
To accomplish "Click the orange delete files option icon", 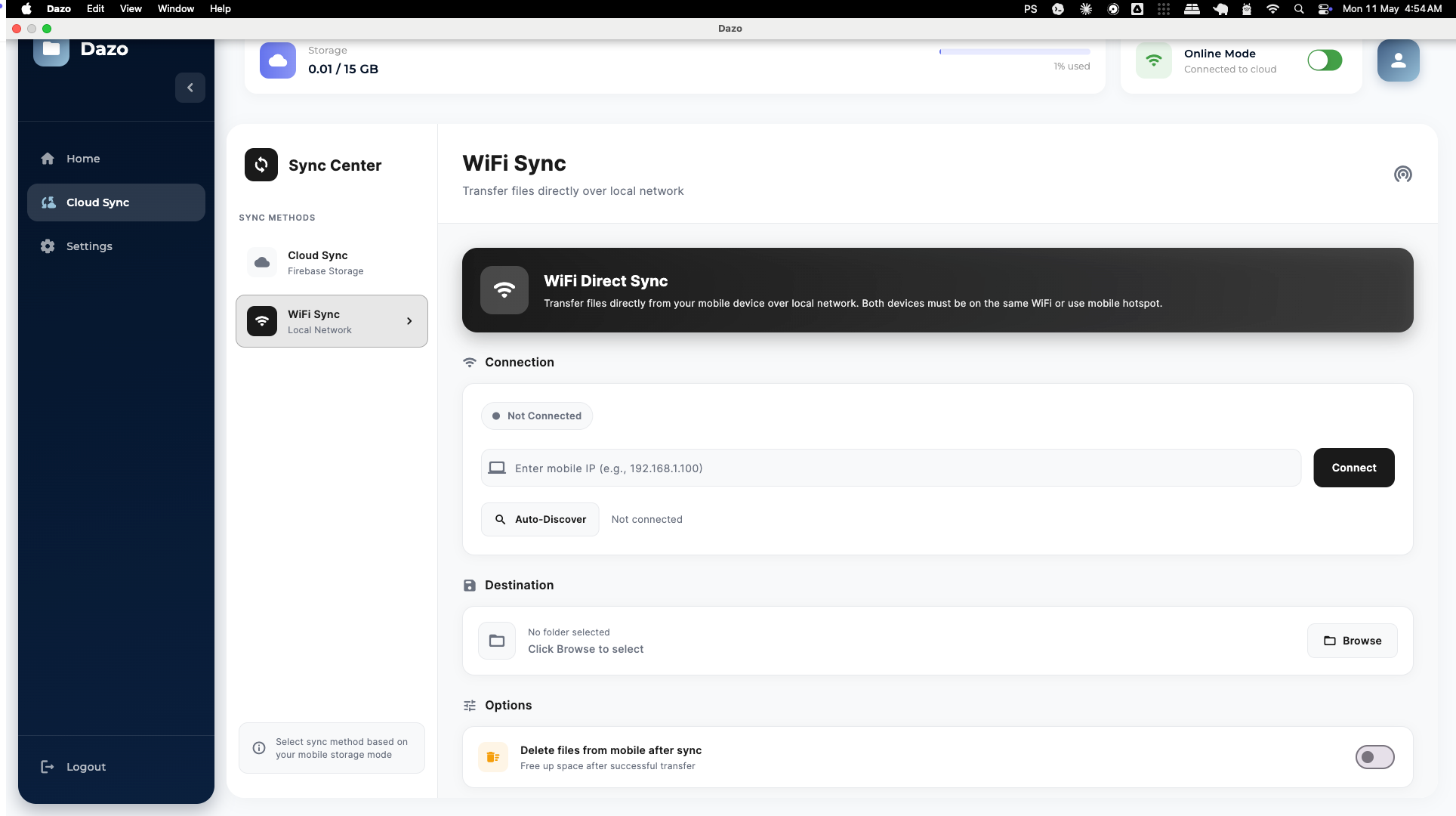I will coord(493,757).
